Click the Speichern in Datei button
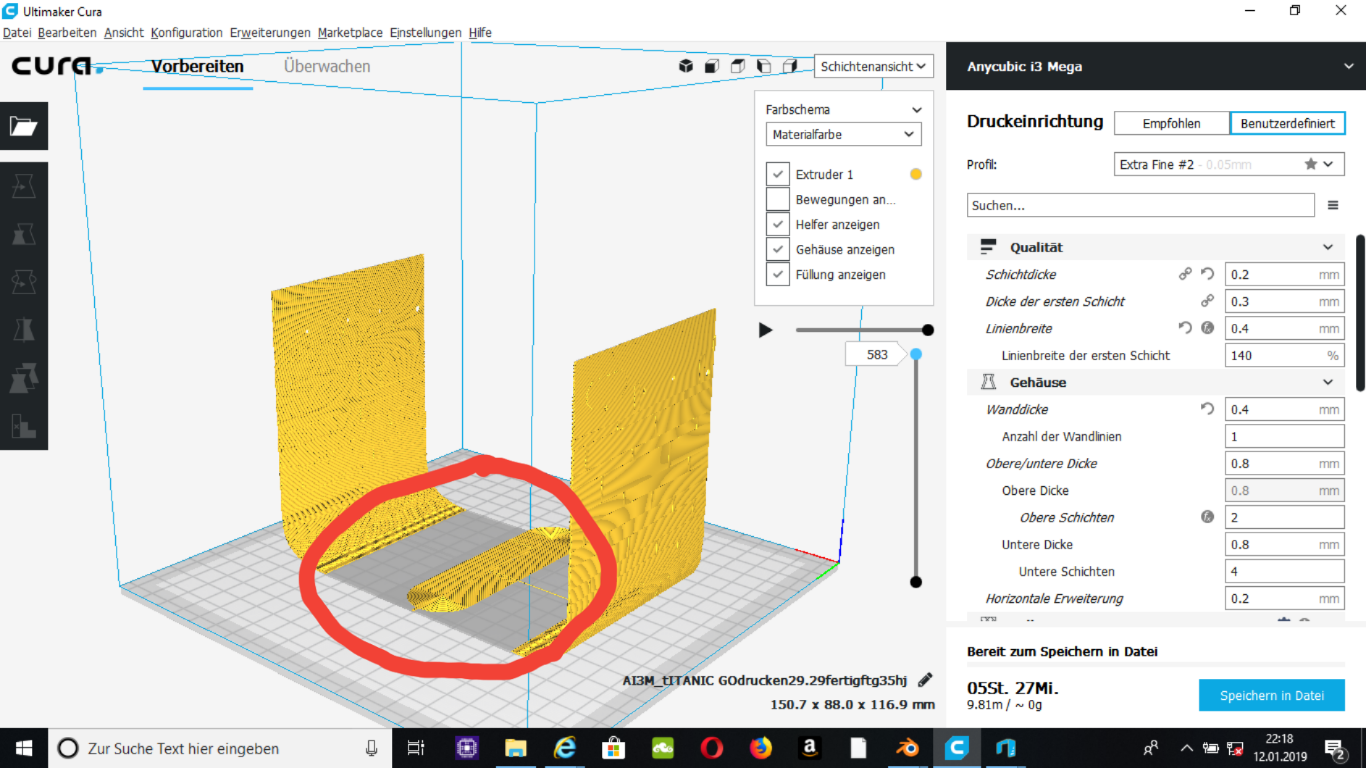This screenshot has height=768, width=1366. (1271, 695)
